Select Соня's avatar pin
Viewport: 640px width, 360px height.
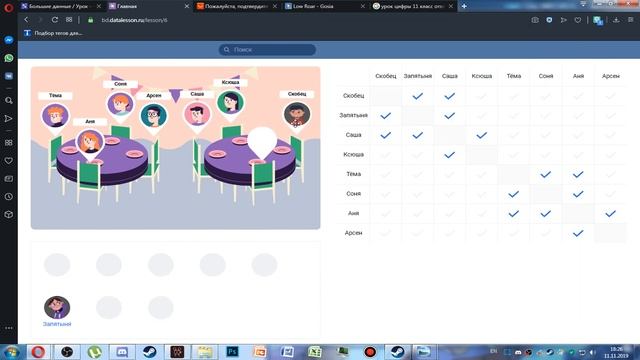[x=120, y=105]
